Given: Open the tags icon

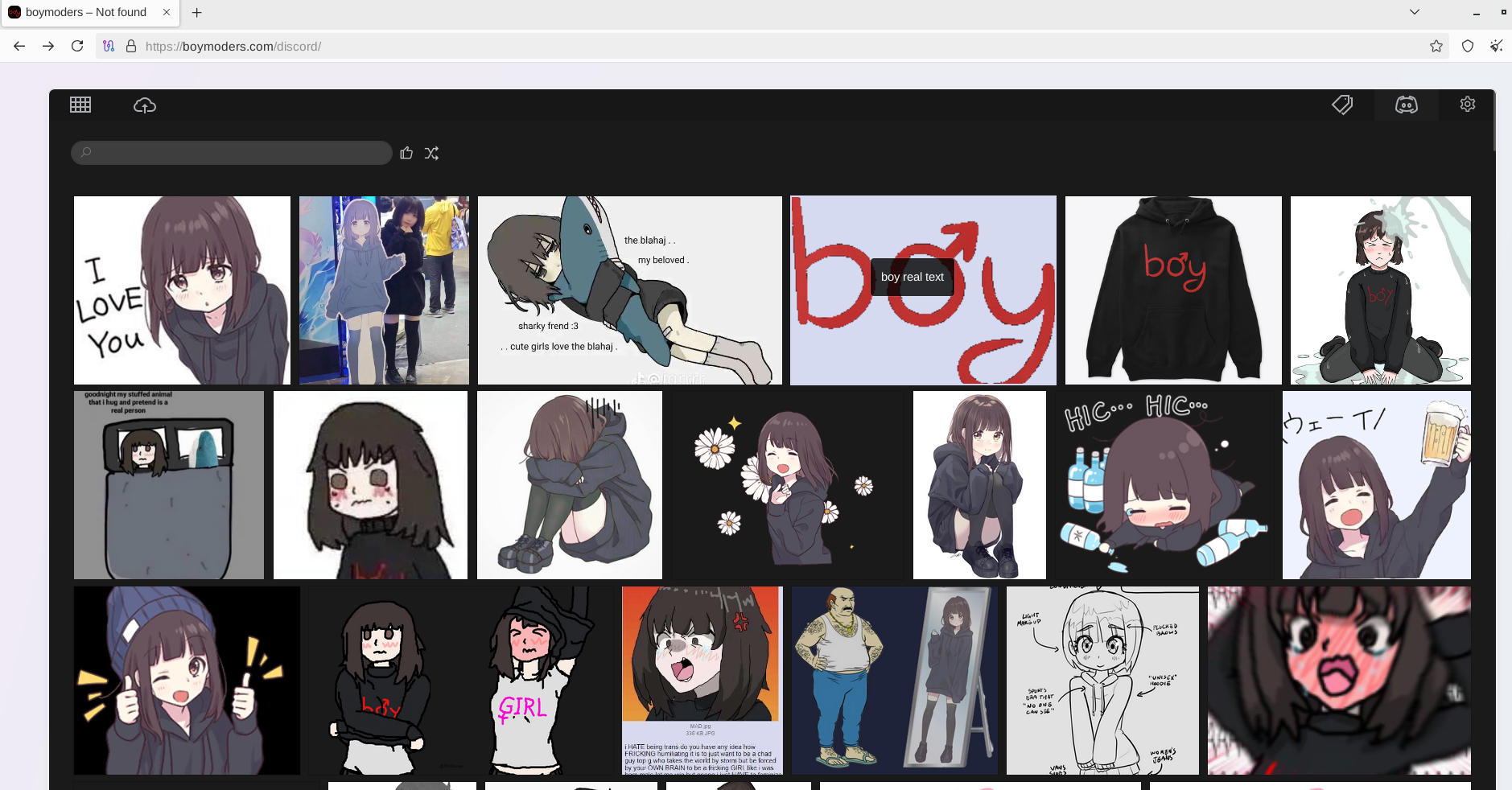Looking at the screenshot, I should tap(1341, 105).
